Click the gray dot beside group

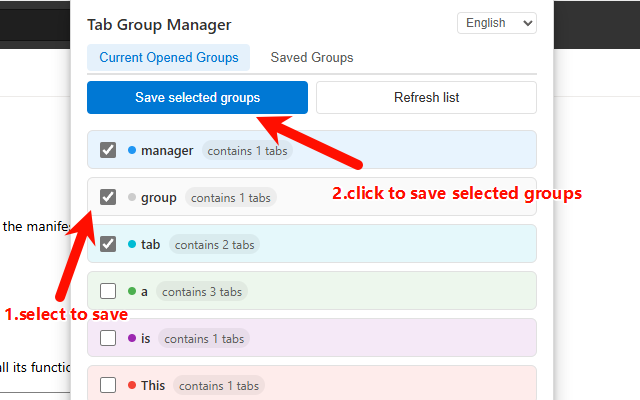coord(132,198)
